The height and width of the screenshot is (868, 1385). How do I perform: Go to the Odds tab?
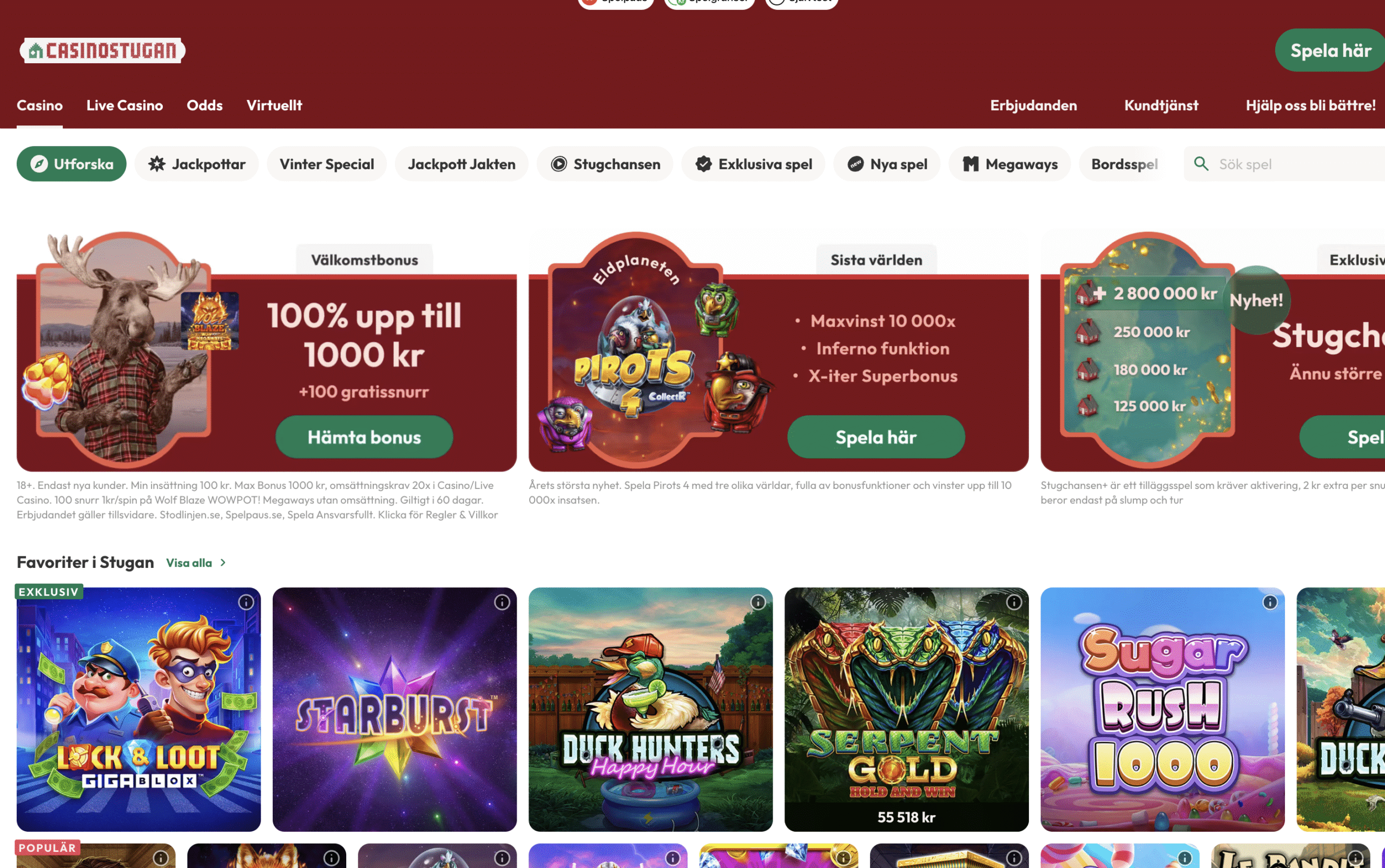[205, 105]
